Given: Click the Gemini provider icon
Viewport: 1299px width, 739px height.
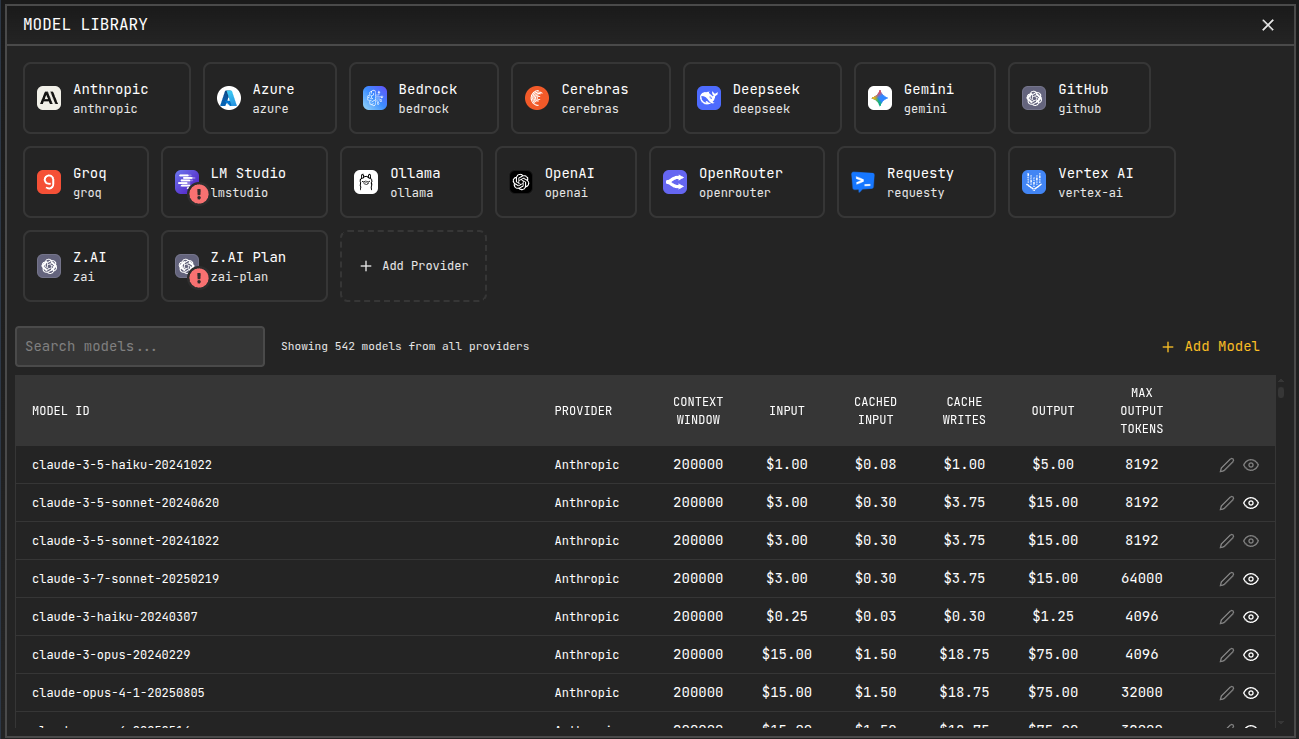Looking at the screenshot, I should coord(880,98).
